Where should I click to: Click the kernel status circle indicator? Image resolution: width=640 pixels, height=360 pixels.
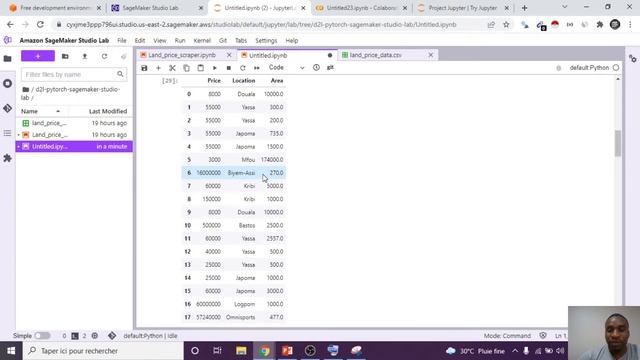tap(616, 68)
